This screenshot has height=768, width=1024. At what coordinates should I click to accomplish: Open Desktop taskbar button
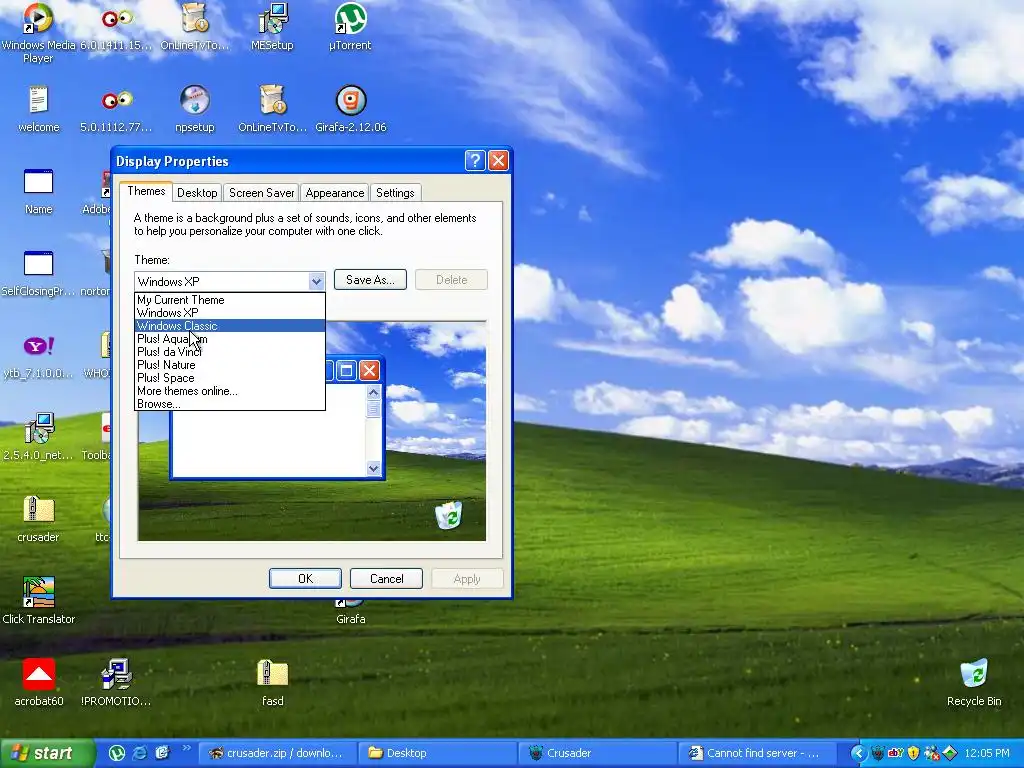pos(438,753)
